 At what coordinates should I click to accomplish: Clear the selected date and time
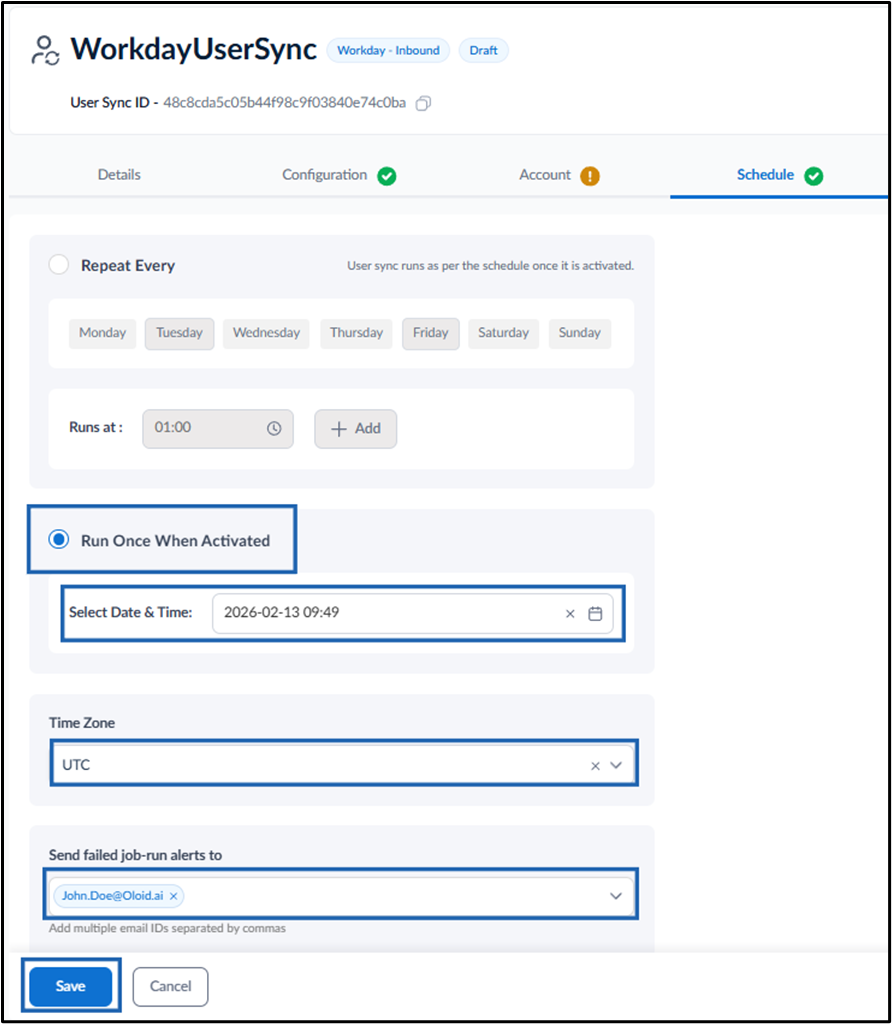point(570,613)
